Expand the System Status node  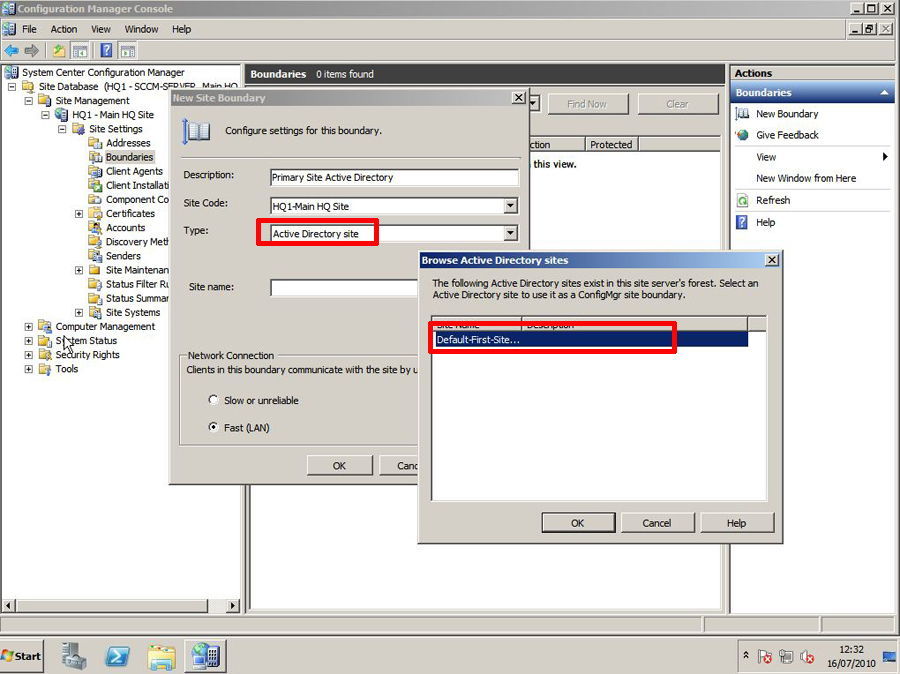(28, 340)
